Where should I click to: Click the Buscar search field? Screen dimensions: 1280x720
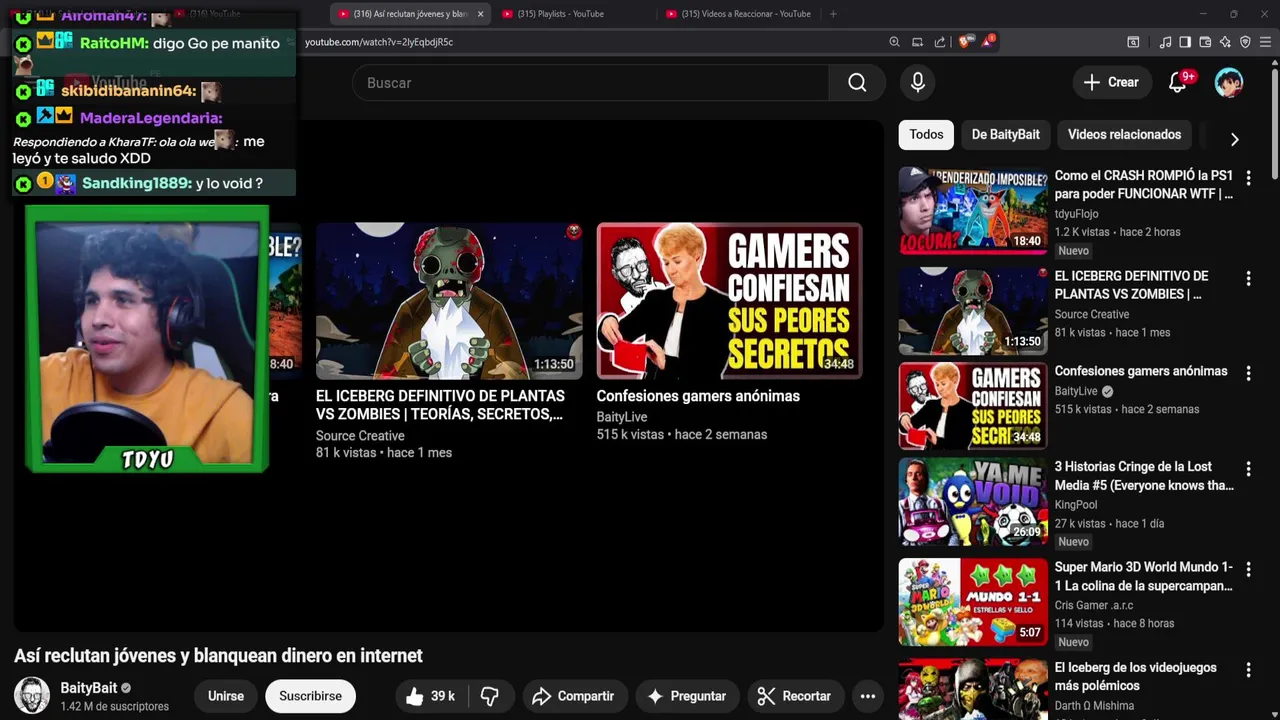[590, 83]
